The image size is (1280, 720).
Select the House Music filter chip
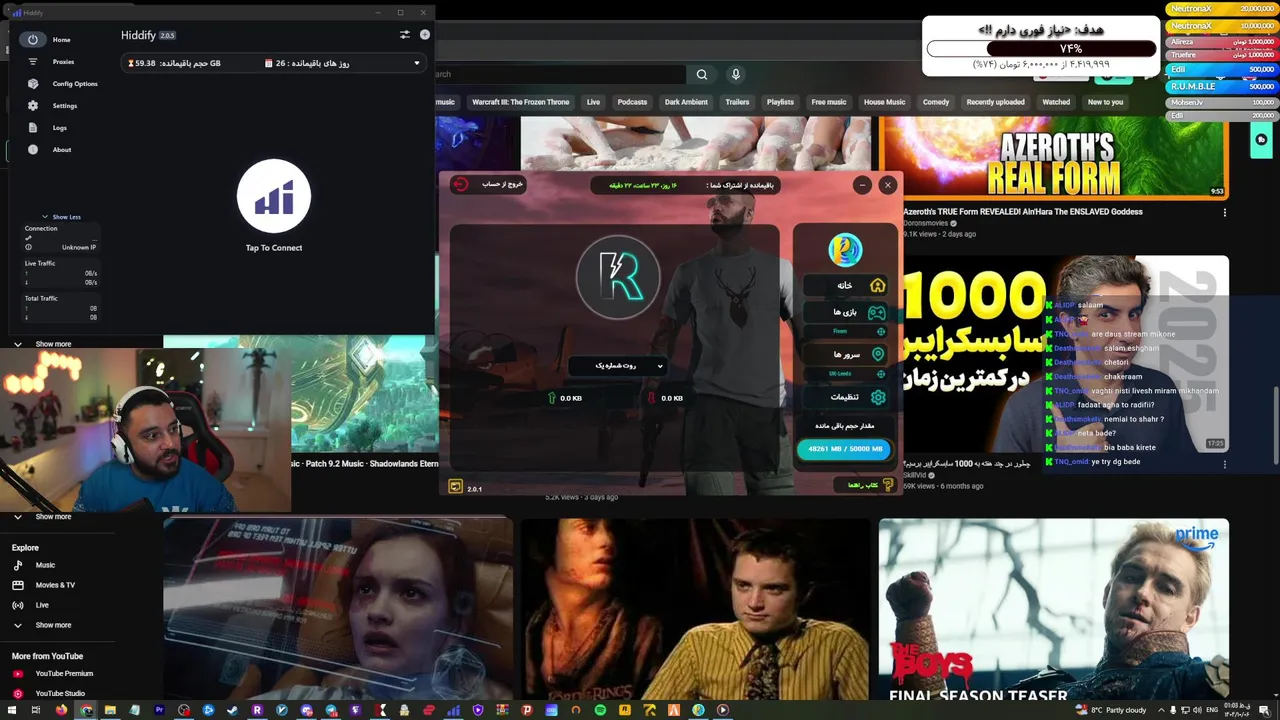[x=884, y=102]
